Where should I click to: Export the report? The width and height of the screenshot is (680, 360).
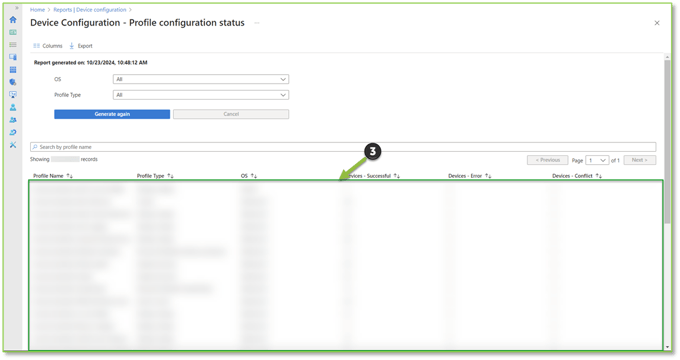81,46
